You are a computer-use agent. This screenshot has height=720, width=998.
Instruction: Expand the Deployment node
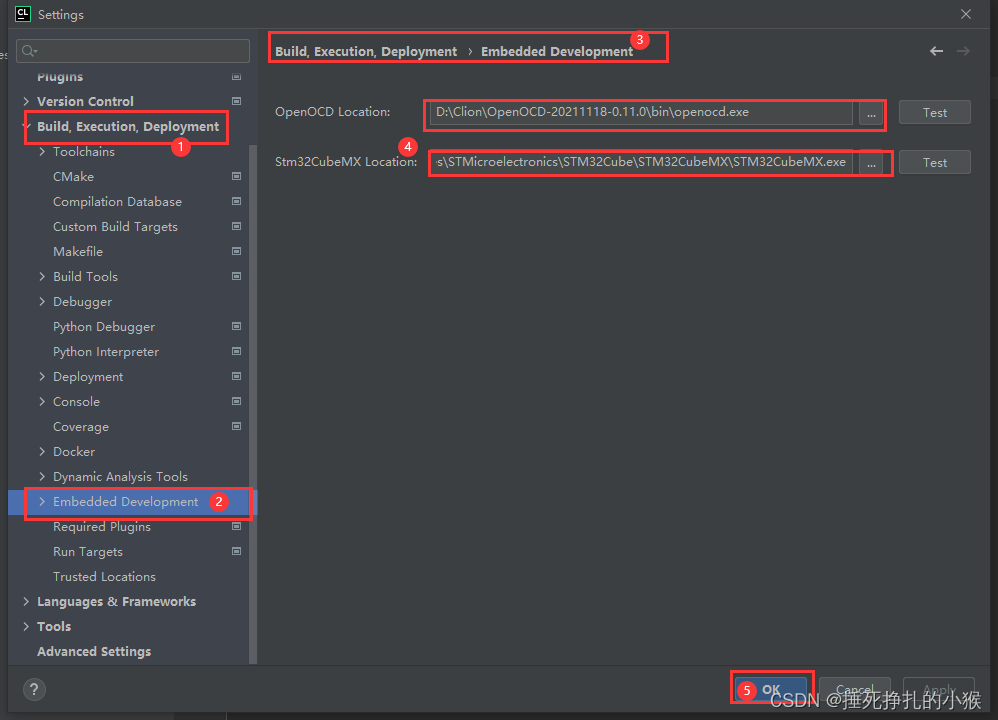(x=42, y=376)
